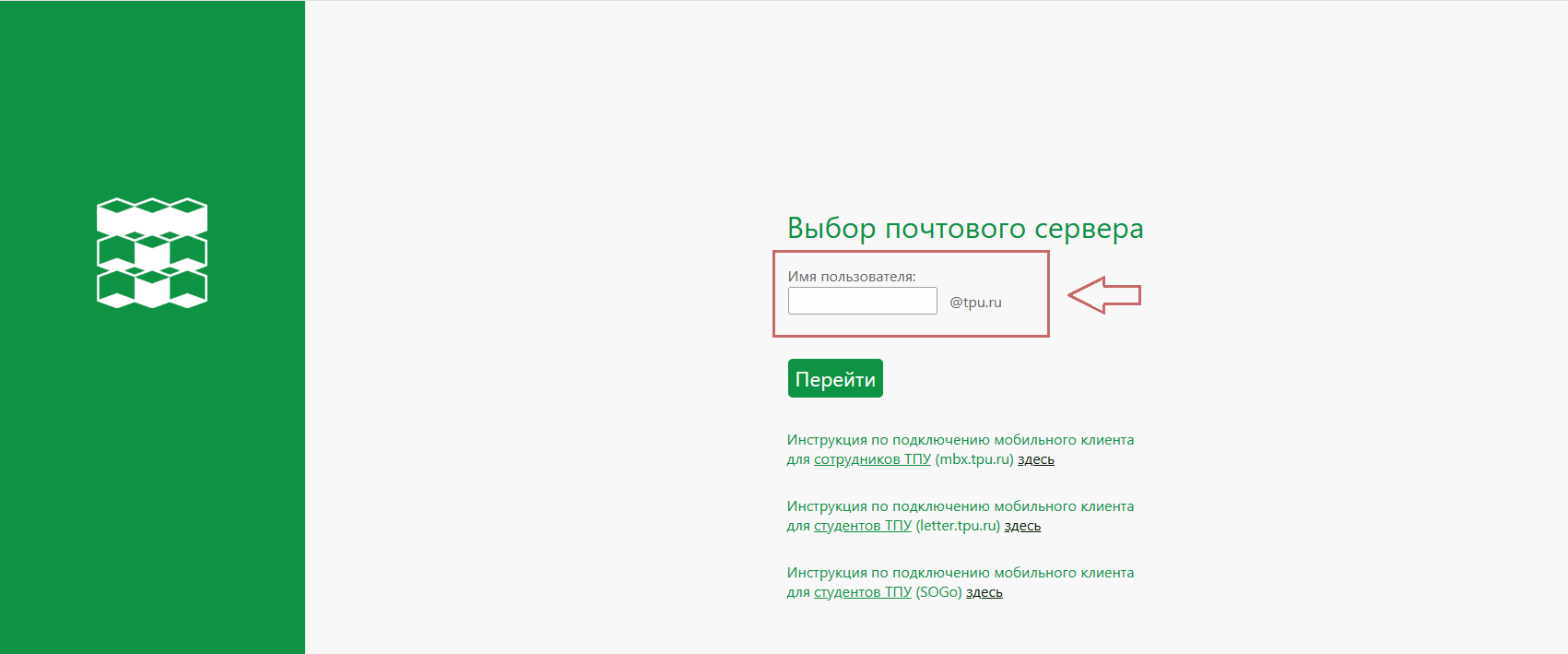Click the (mbx.tpu.ru) server text
This screenshot has width=1568, height=654.
pos(974,459)
